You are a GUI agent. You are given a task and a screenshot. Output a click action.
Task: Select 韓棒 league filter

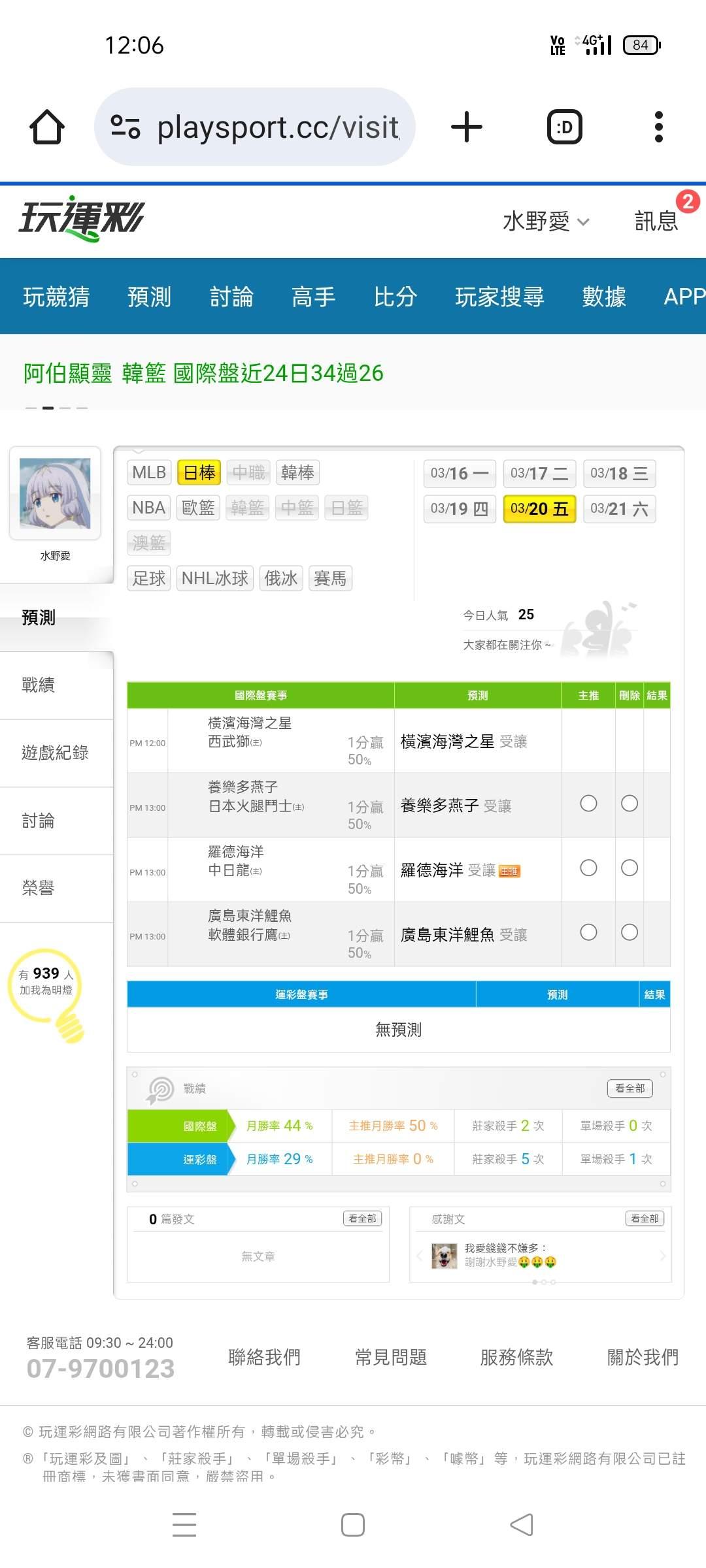[x=297, y=472]
